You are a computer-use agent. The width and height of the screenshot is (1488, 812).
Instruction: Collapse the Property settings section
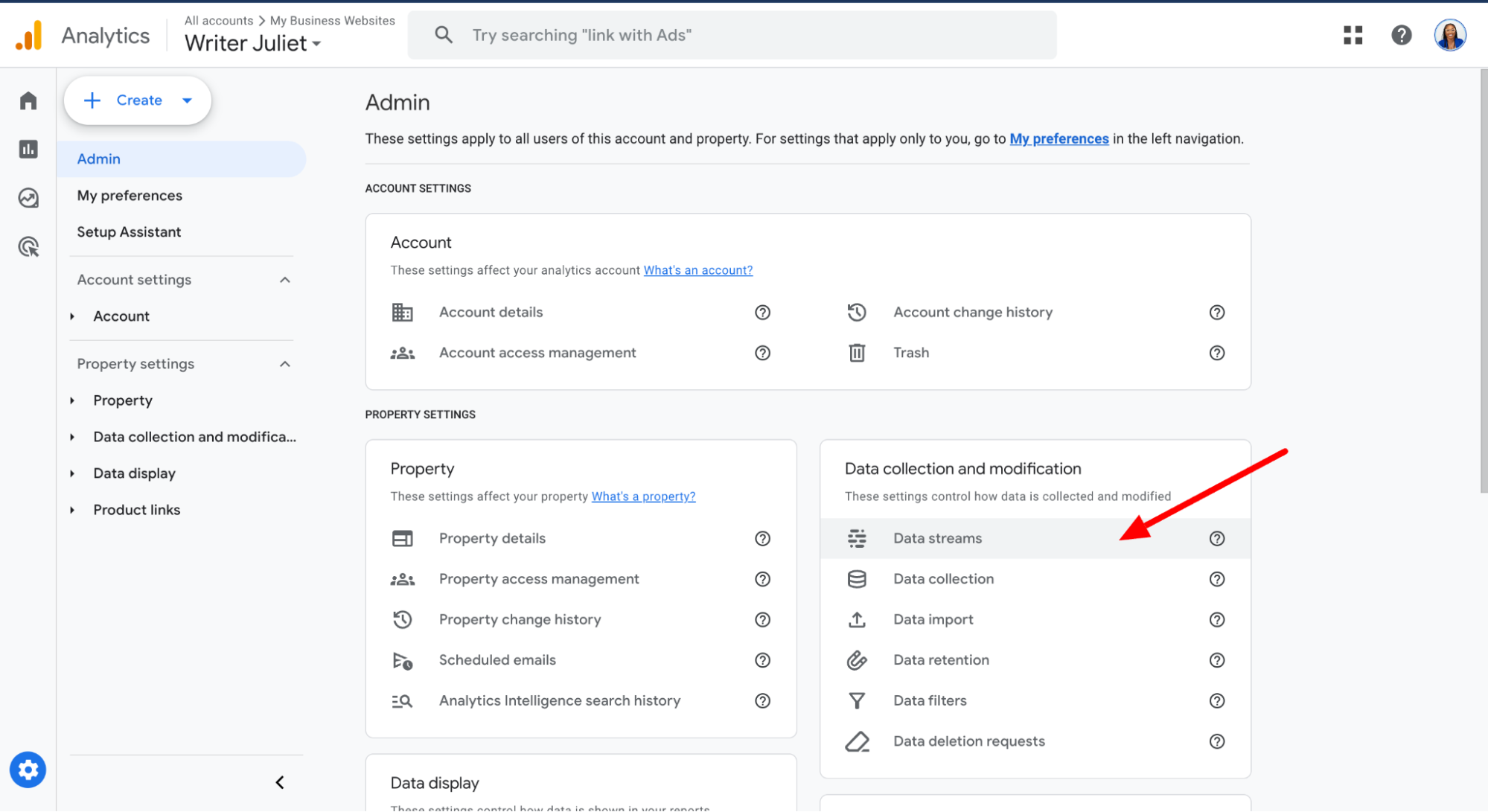point(285,364)
